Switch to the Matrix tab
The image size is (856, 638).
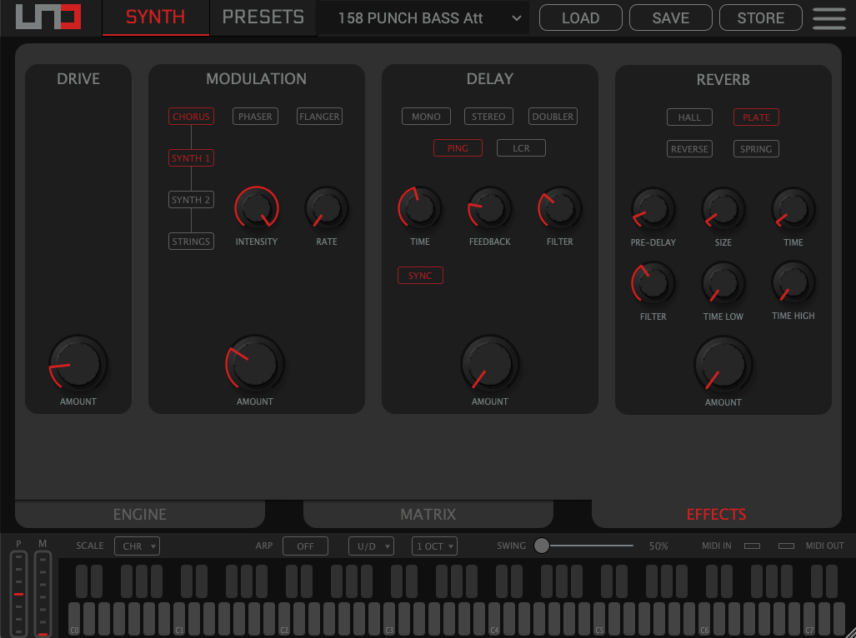click(x=428, y=514)
